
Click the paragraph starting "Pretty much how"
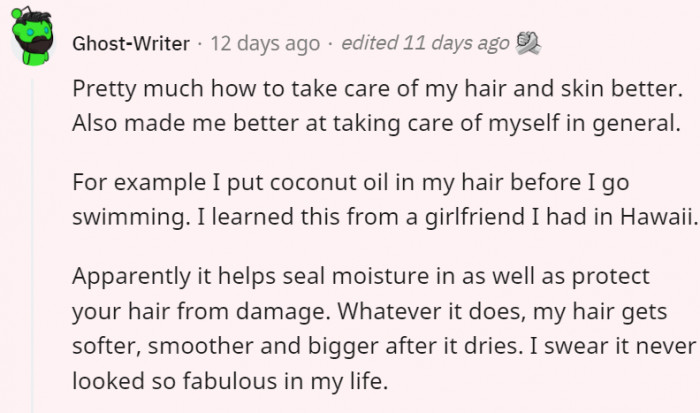[377, 88]
